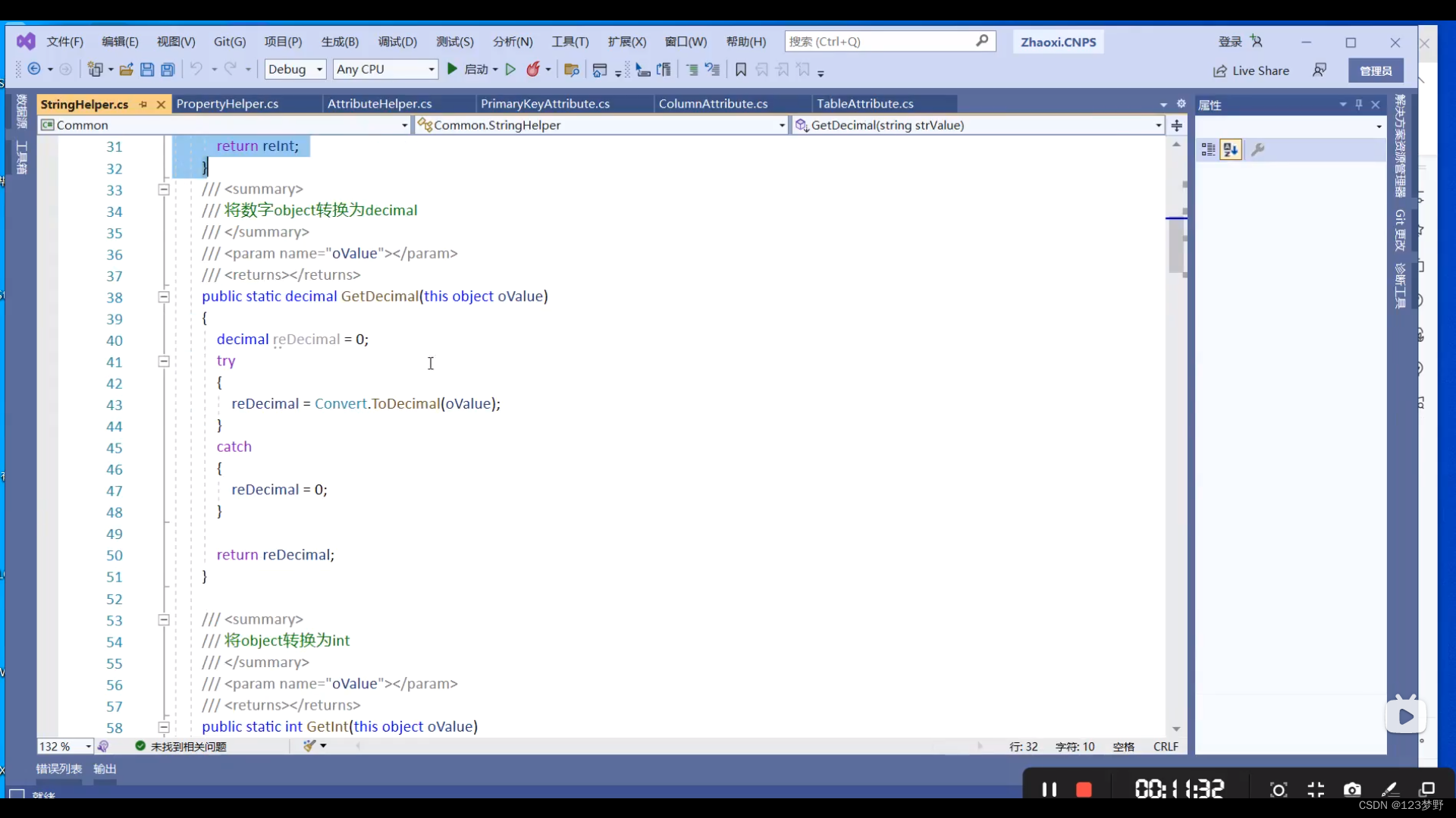Viewport: 1456px width, 818px height.
Task: Click the 管理员 button
Action: [x=1376, y=71]
